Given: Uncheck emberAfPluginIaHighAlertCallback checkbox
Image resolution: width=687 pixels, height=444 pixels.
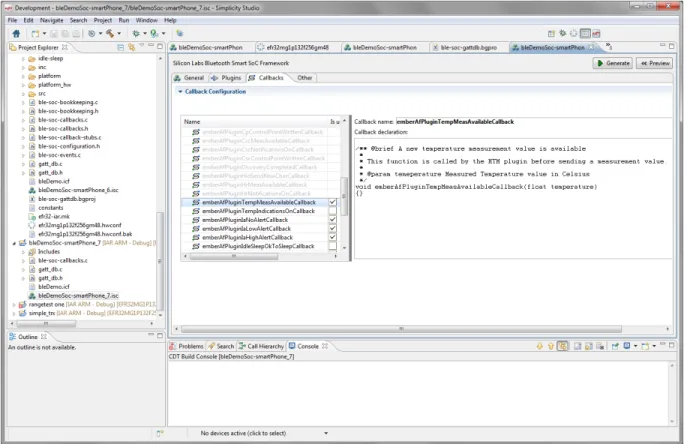Looking at the screenshot, I should [x=333, y=238].
